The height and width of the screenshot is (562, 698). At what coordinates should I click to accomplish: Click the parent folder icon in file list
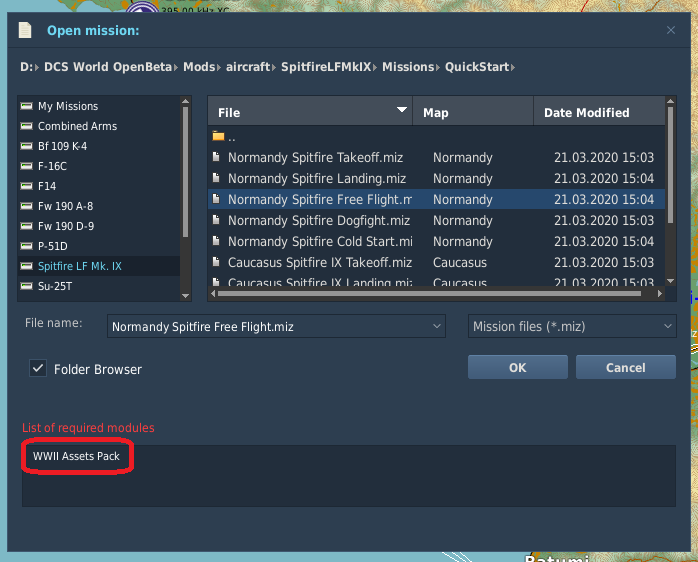coord(218,136)
